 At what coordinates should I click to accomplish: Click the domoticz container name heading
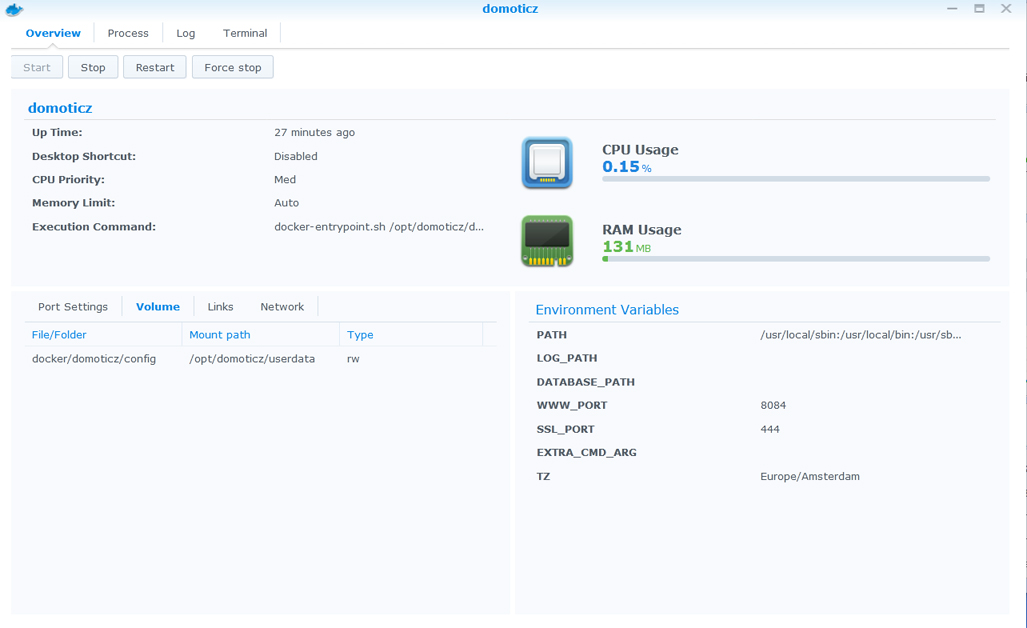[60, 108]
